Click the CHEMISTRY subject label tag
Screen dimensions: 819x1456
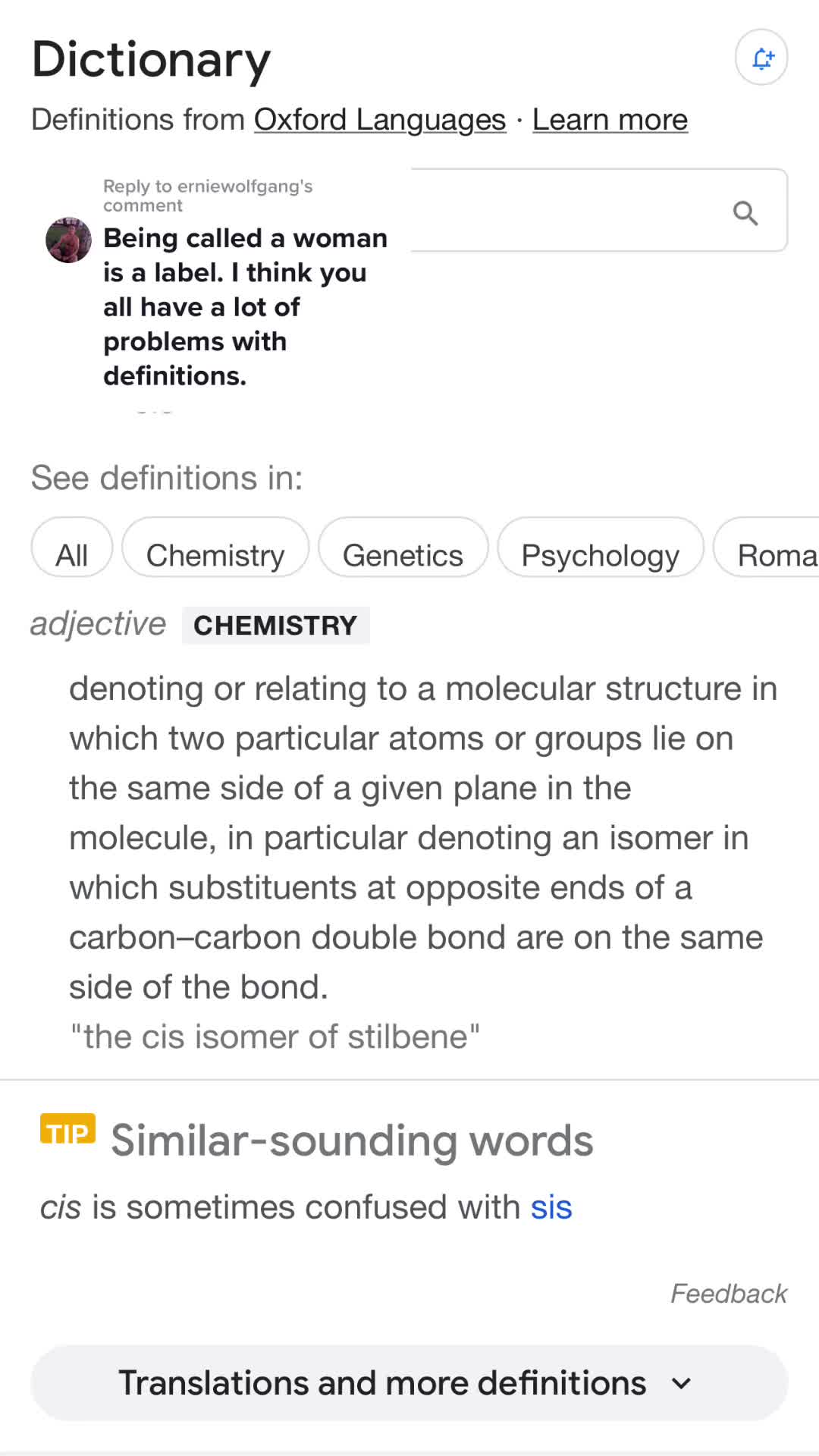click(275, 626)
